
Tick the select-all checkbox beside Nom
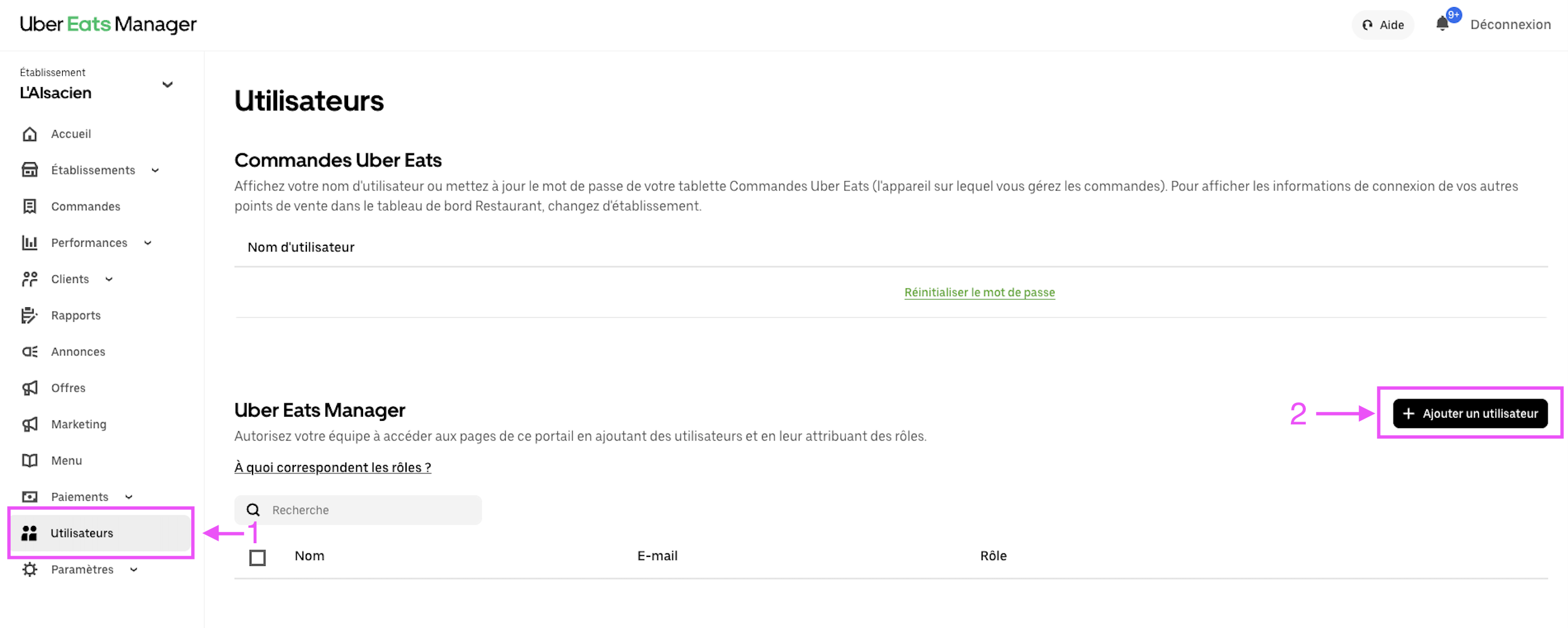257,558
